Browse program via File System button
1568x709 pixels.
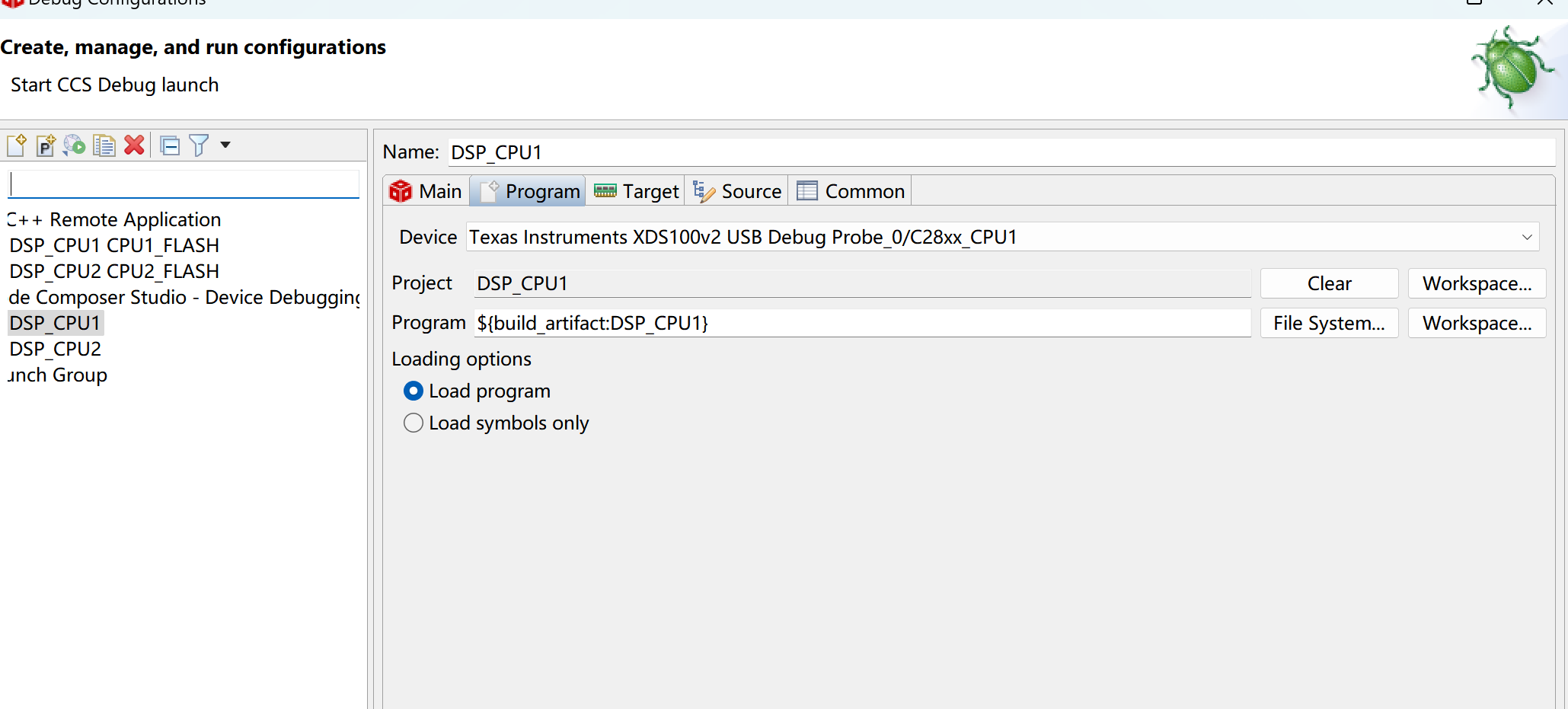pos(1328,322)
